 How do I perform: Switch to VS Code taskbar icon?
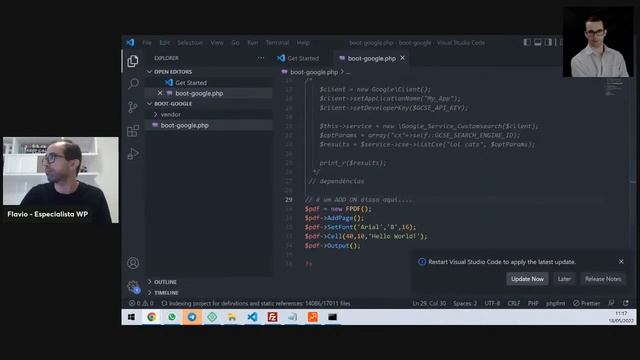(252, 317)
